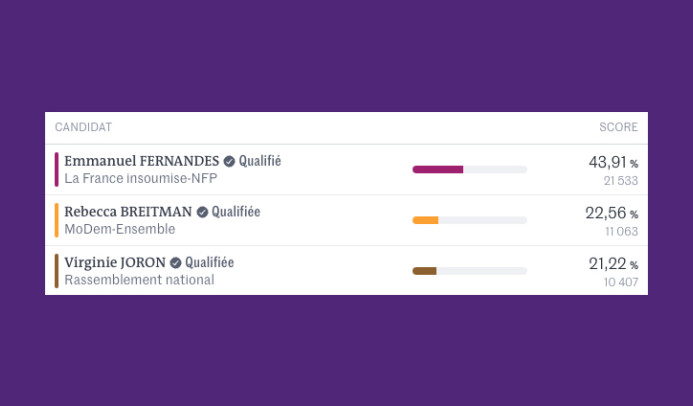Click the MoDem-Ensemble party label

point(119,230)
